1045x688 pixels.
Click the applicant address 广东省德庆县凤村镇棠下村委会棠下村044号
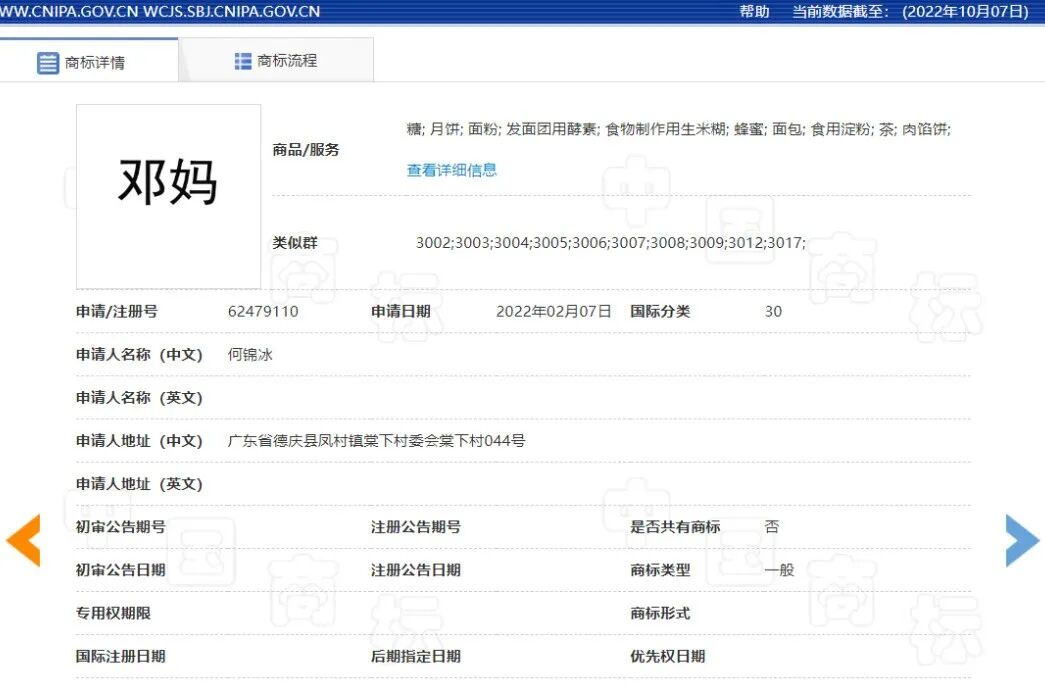[377, 441]
